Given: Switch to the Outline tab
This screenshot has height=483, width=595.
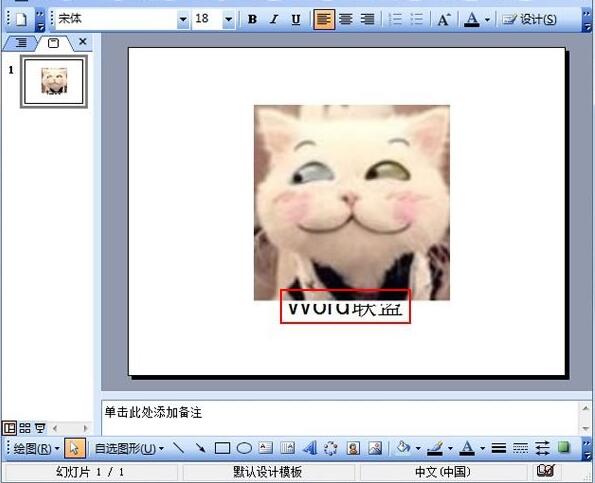Looking at the screenshot, I should pyautogui.click(x=21, y=42).
